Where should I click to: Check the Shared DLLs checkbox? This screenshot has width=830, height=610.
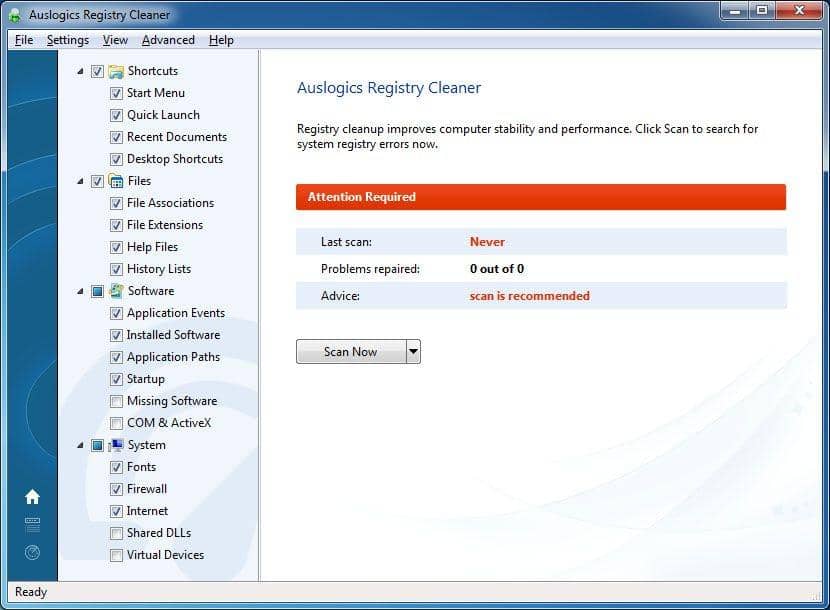(x=117, y=533)
